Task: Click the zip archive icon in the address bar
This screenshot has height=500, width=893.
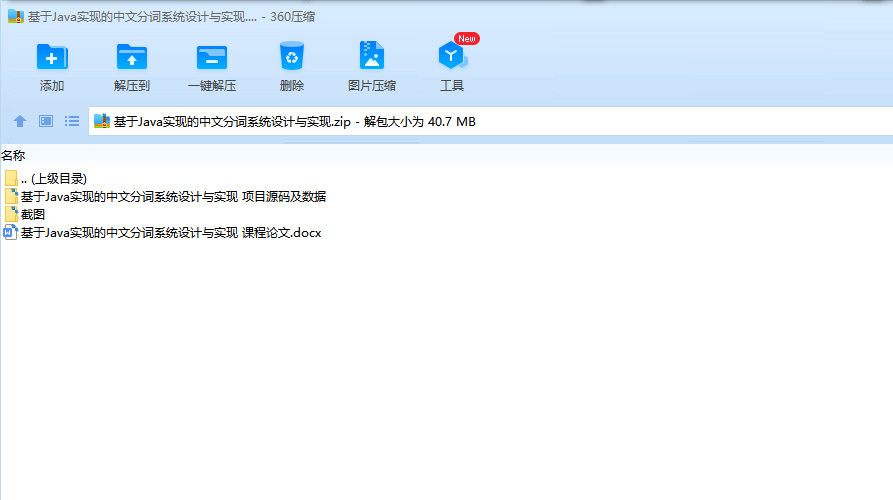Action: point(102,121)
